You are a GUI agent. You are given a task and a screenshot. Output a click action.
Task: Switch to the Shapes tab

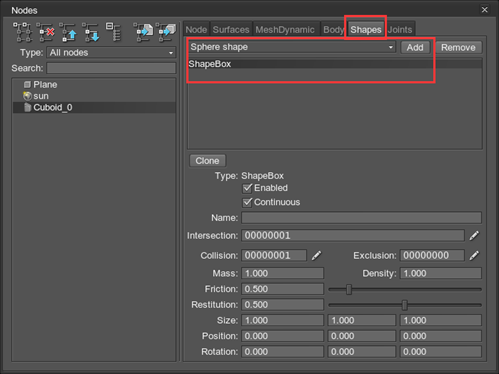[366, 30]
